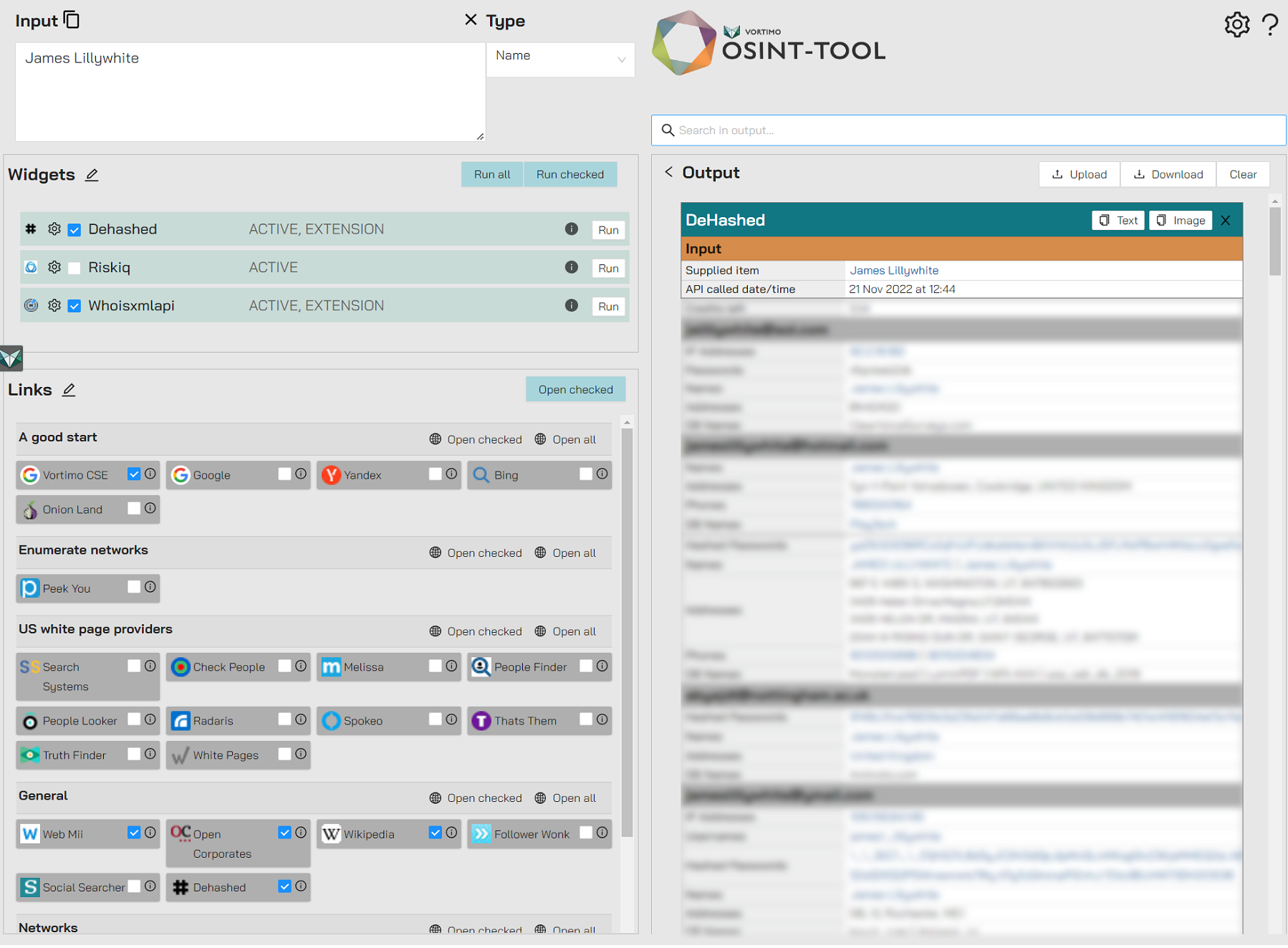The height and width of the screenshot is (948, 1288).
Task: Click the Truth Finder icon
Action: [x=29, y=755]
